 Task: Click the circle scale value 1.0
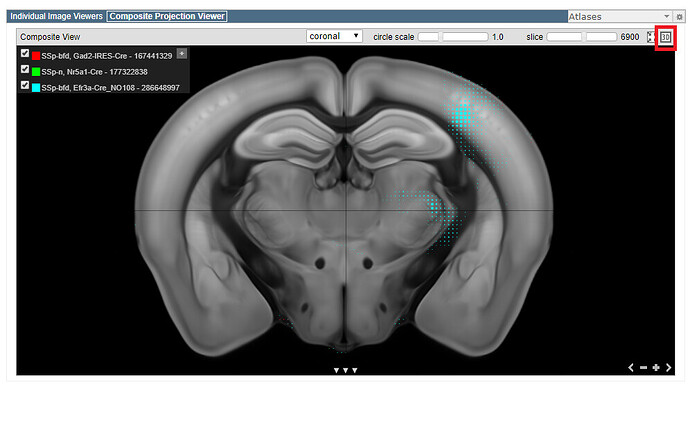click(498, 37)
